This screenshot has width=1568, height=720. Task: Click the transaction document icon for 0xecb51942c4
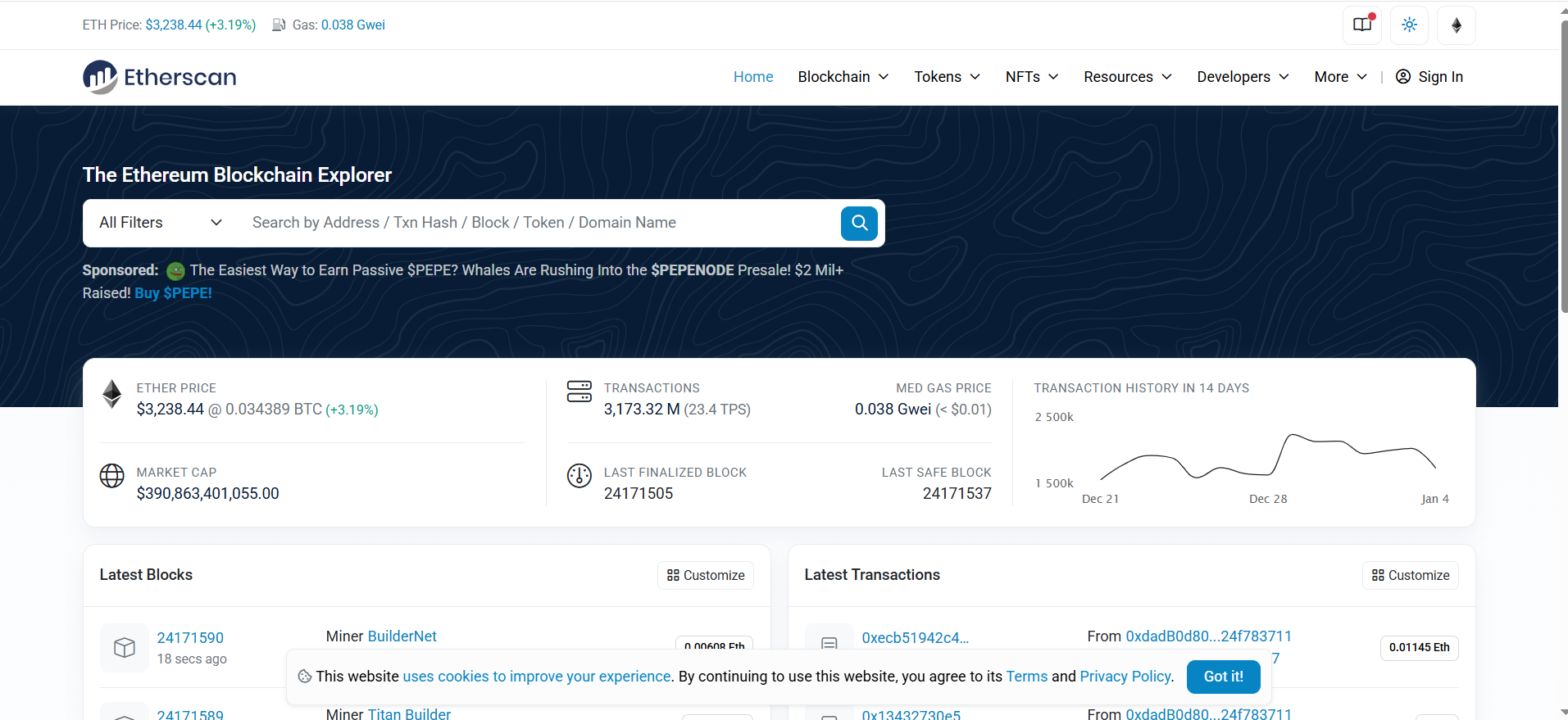point(829,644)
